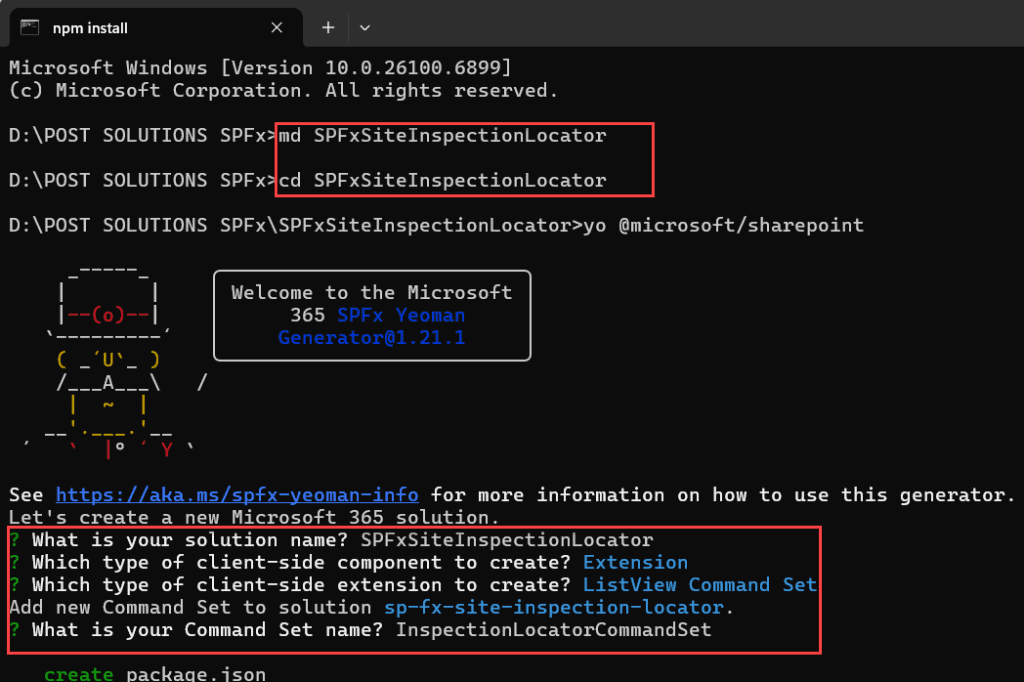This screenshot has width=1024, height=682.
Task: Open a new terminal tab with plus button
Action: coord(328,27)
